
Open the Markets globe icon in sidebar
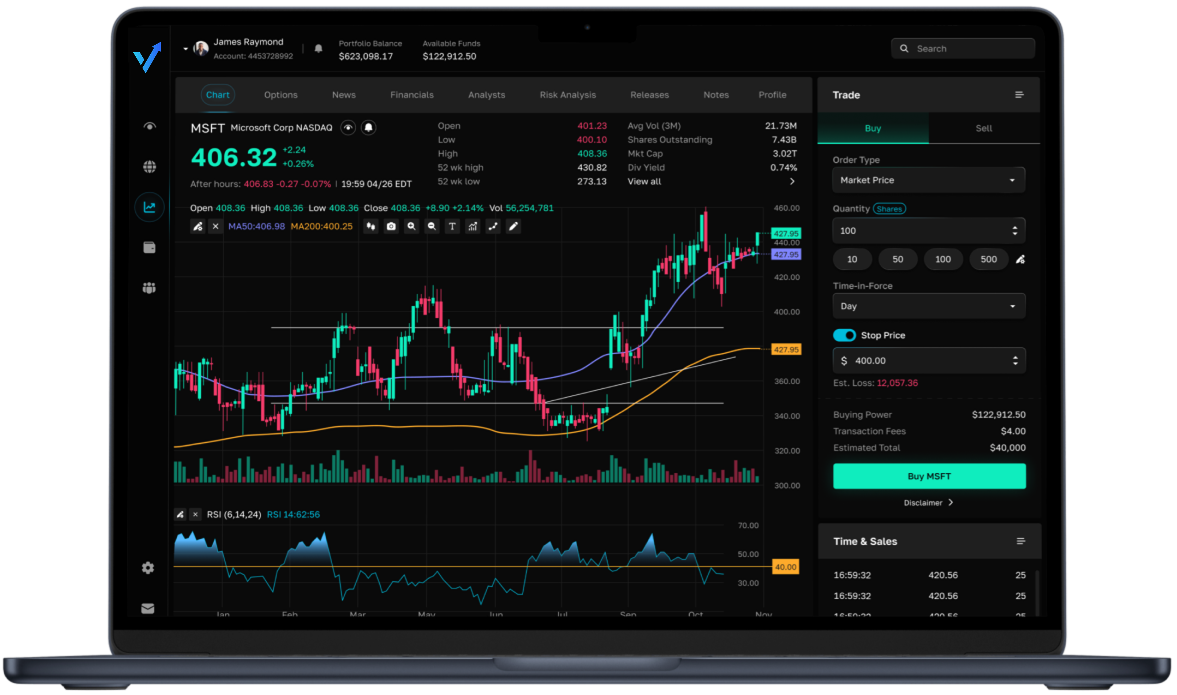[x=149, y=167]
